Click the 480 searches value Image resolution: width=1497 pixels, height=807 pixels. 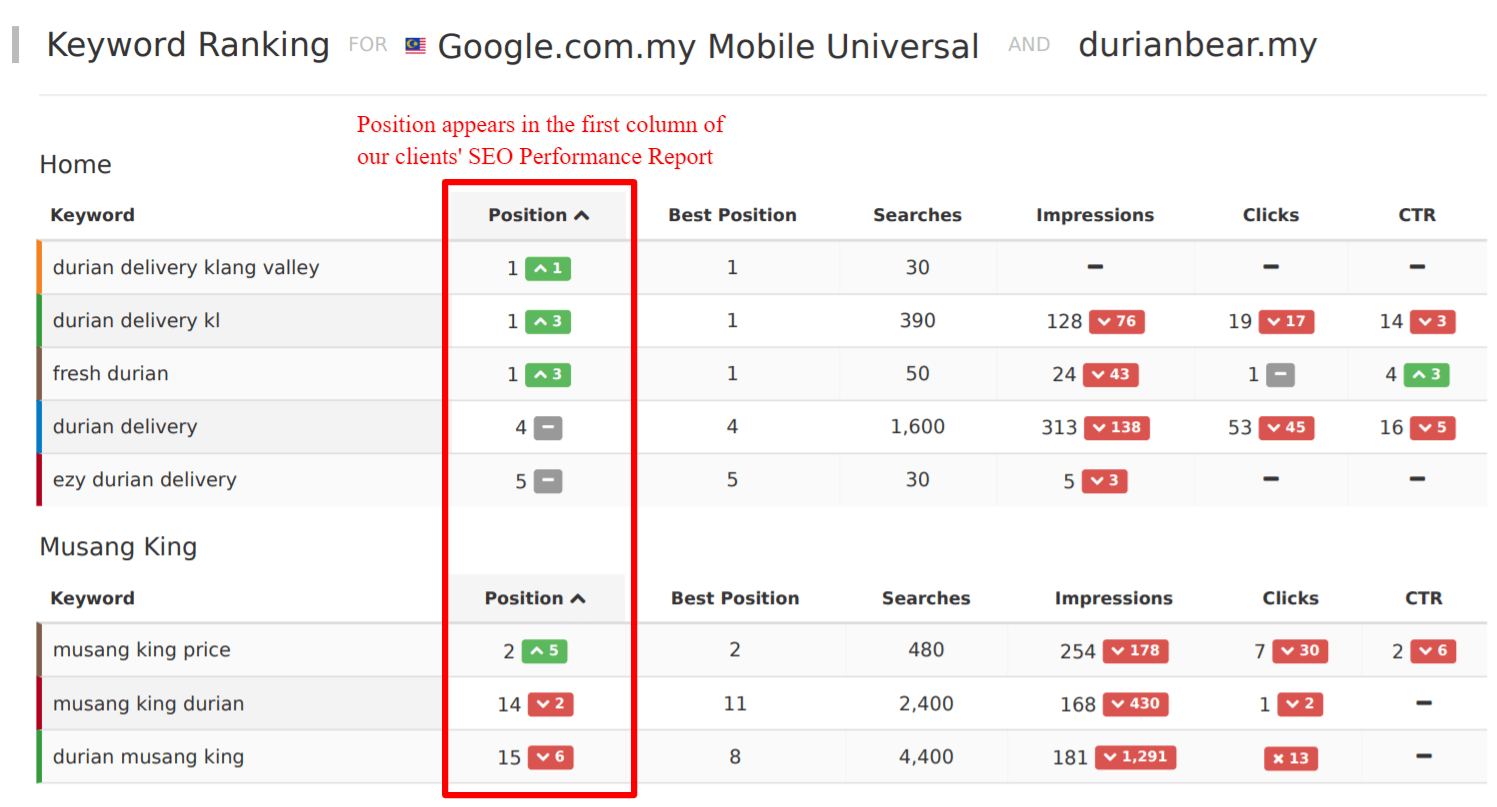coord(926,650)
